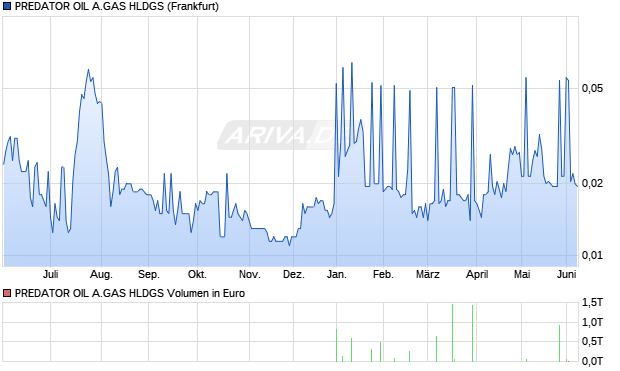Click the 1,5T volume axis value
Image resolution: width=620 pixels, height=371 pixels.
click(592, 303)
